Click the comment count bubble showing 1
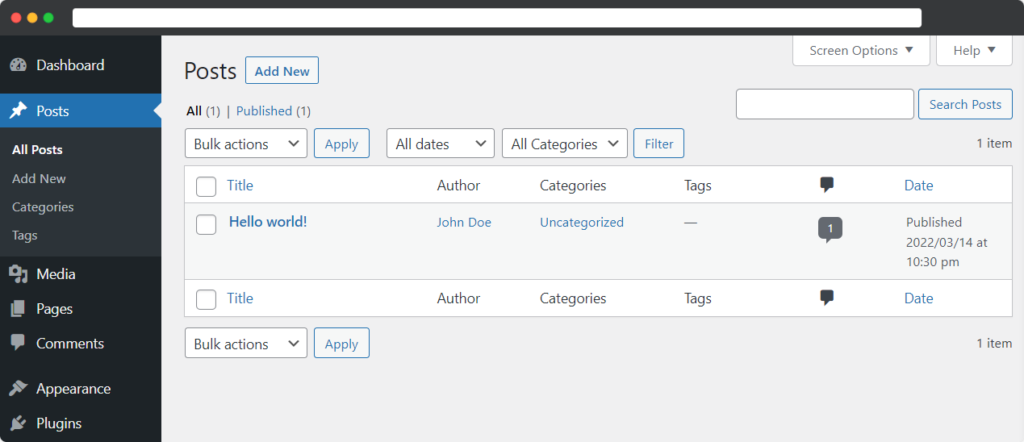Screen dimensions: 1024x442 pos(830,230)
